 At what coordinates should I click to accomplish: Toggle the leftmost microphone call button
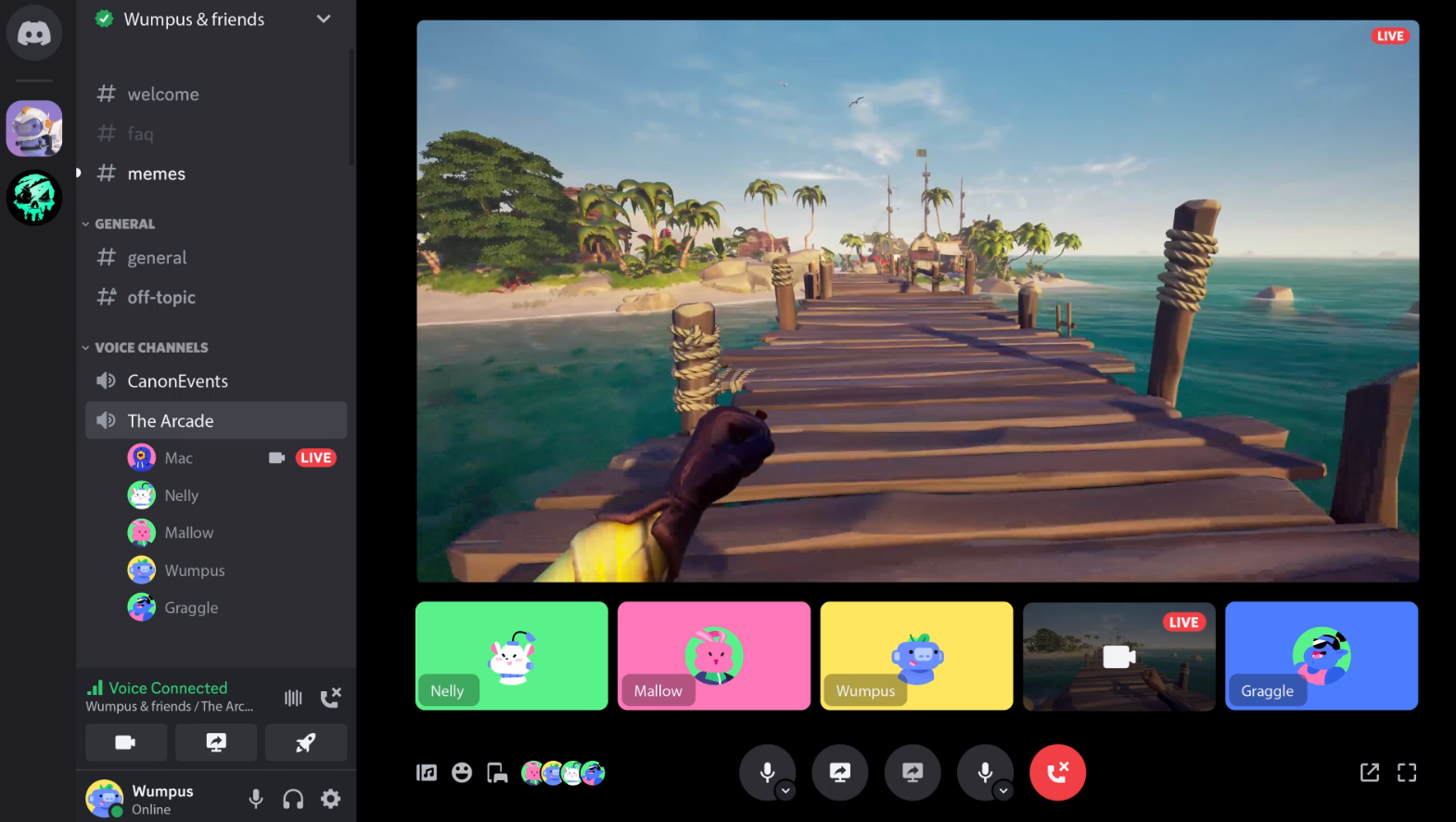767,772
